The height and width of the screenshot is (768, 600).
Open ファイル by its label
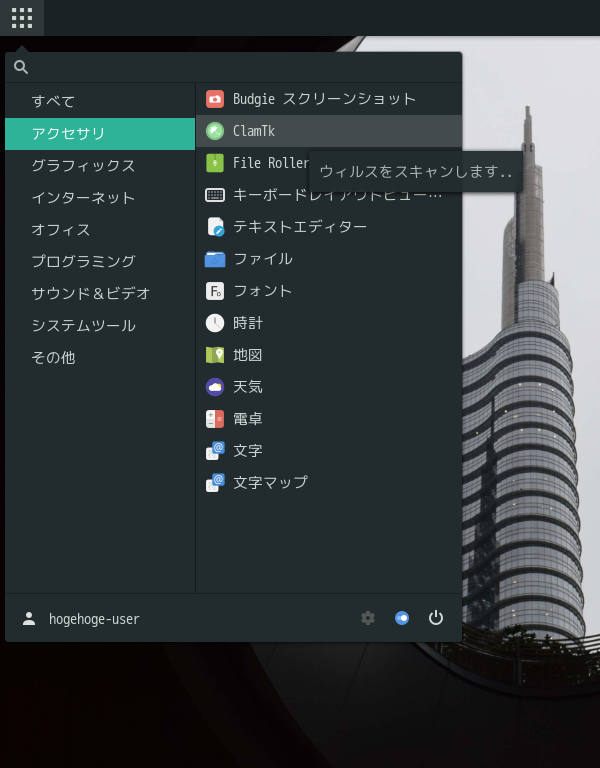[x=263, y=259]
